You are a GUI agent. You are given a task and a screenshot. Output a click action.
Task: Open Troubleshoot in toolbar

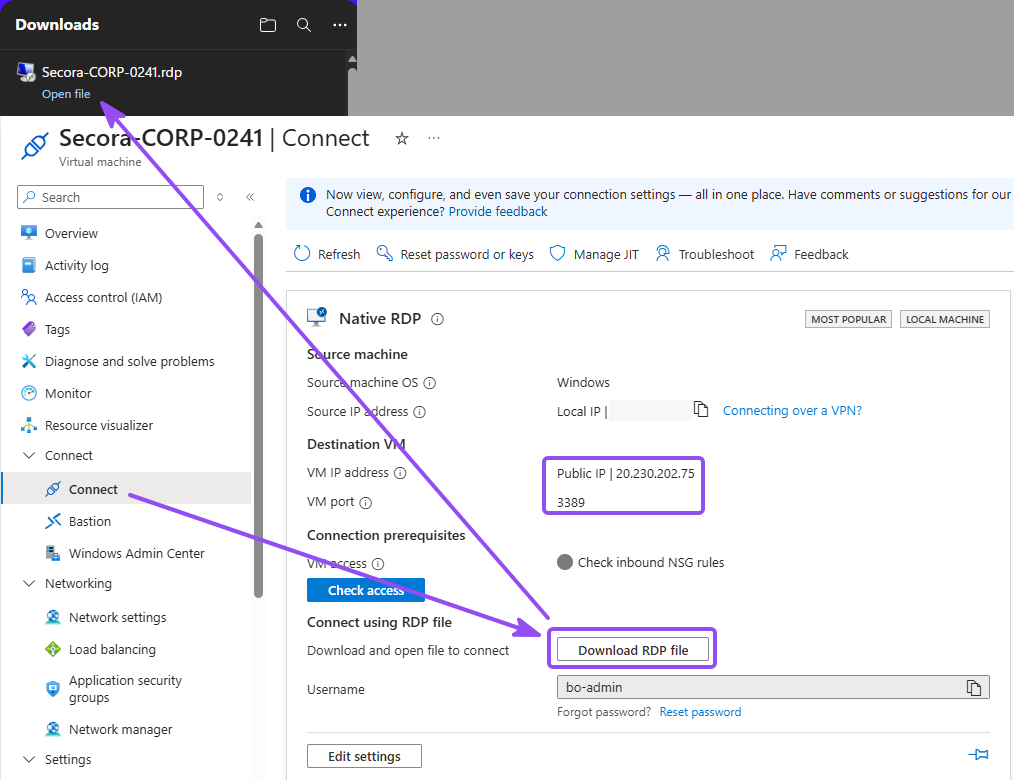pos(704,254)
